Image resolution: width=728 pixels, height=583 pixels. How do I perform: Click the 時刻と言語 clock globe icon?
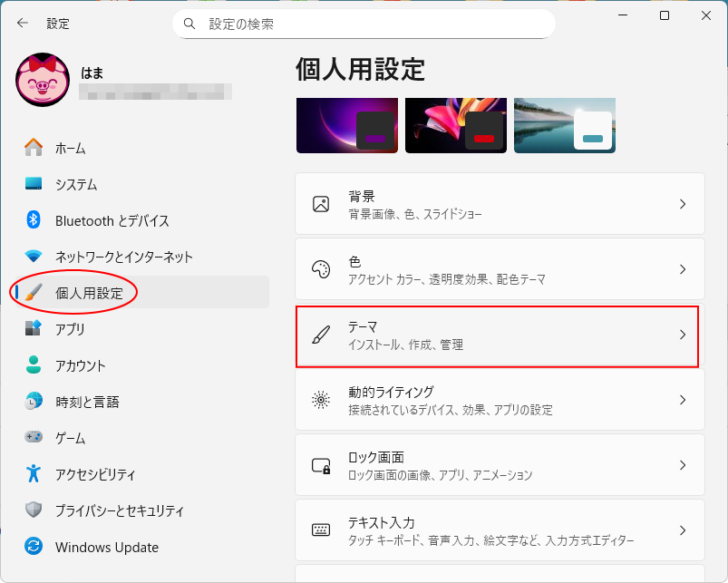click(x=33, y=401)
